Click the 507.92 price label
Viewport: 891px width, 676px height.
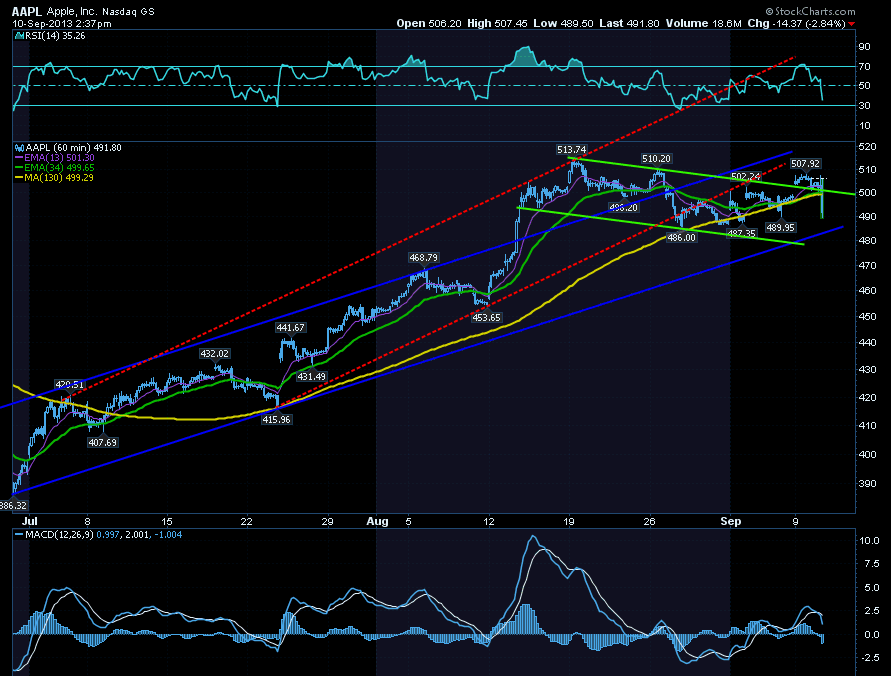click(805, 164)
